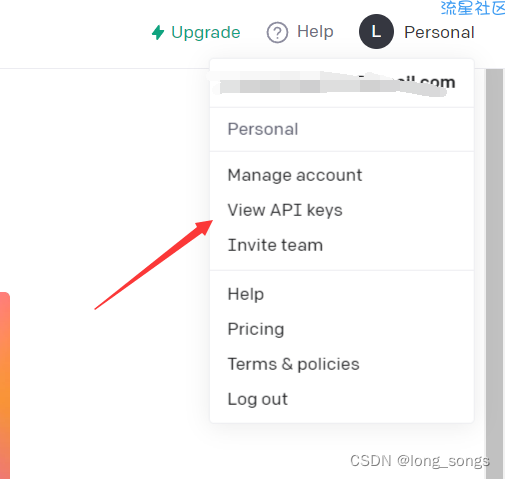Click the orange gradient panel at left edge
This screenshot has width=505, height=479.
(5, 385)
